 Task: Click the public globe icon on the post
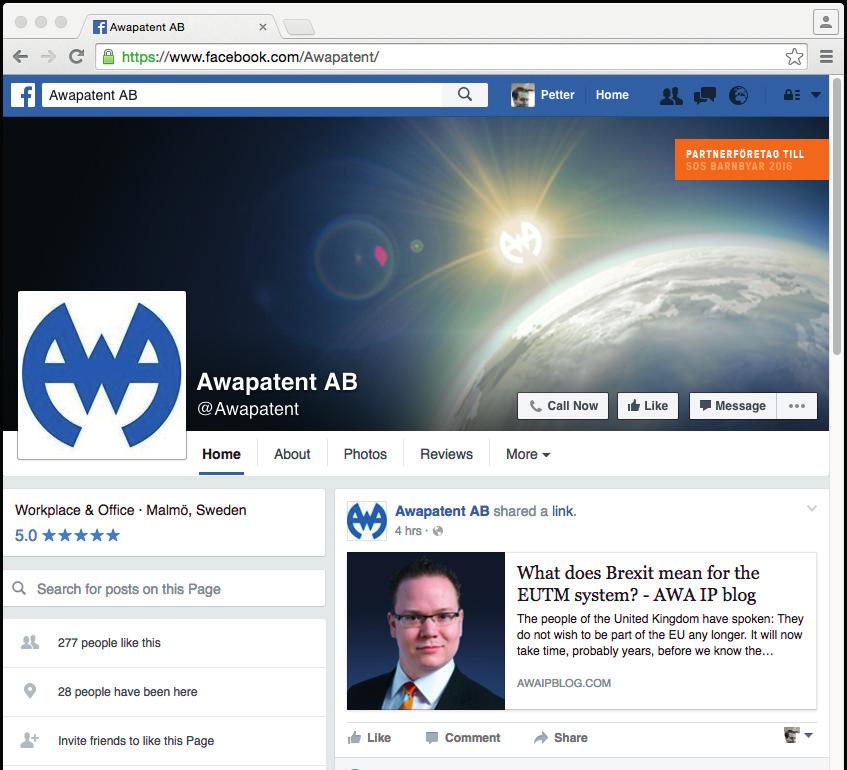tap(438, 531)
